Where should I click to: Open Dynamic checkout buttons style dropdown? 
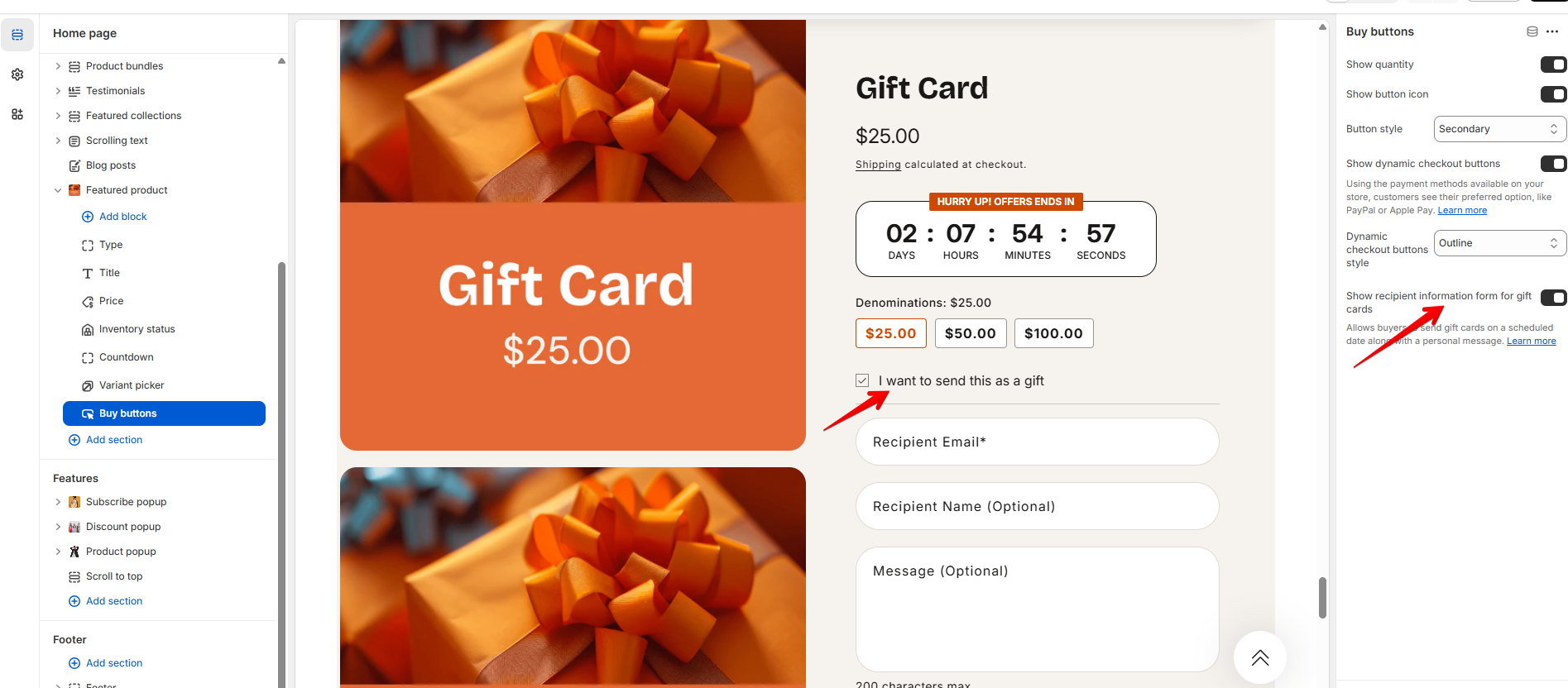(1499, 243)
